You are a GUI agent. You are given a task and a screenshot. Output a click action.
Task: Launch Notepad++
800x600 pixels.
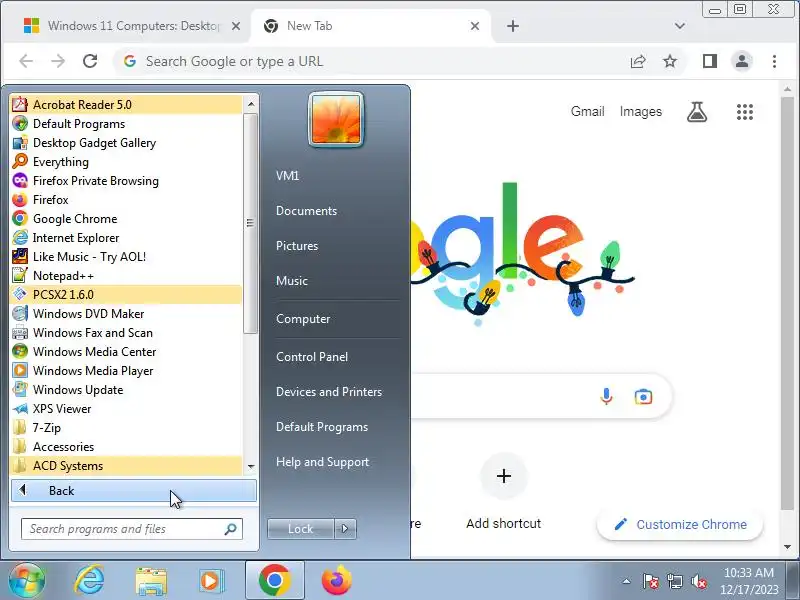(126, 276)
